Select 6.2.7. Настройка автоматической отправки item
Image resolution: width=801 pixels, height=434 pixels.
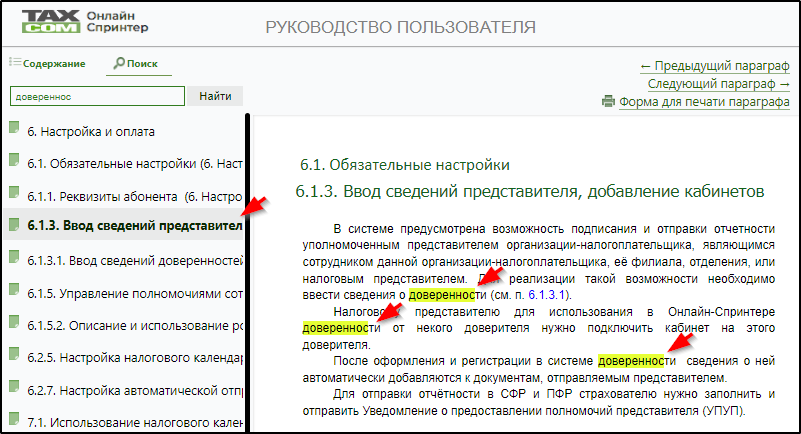(135, 388)
